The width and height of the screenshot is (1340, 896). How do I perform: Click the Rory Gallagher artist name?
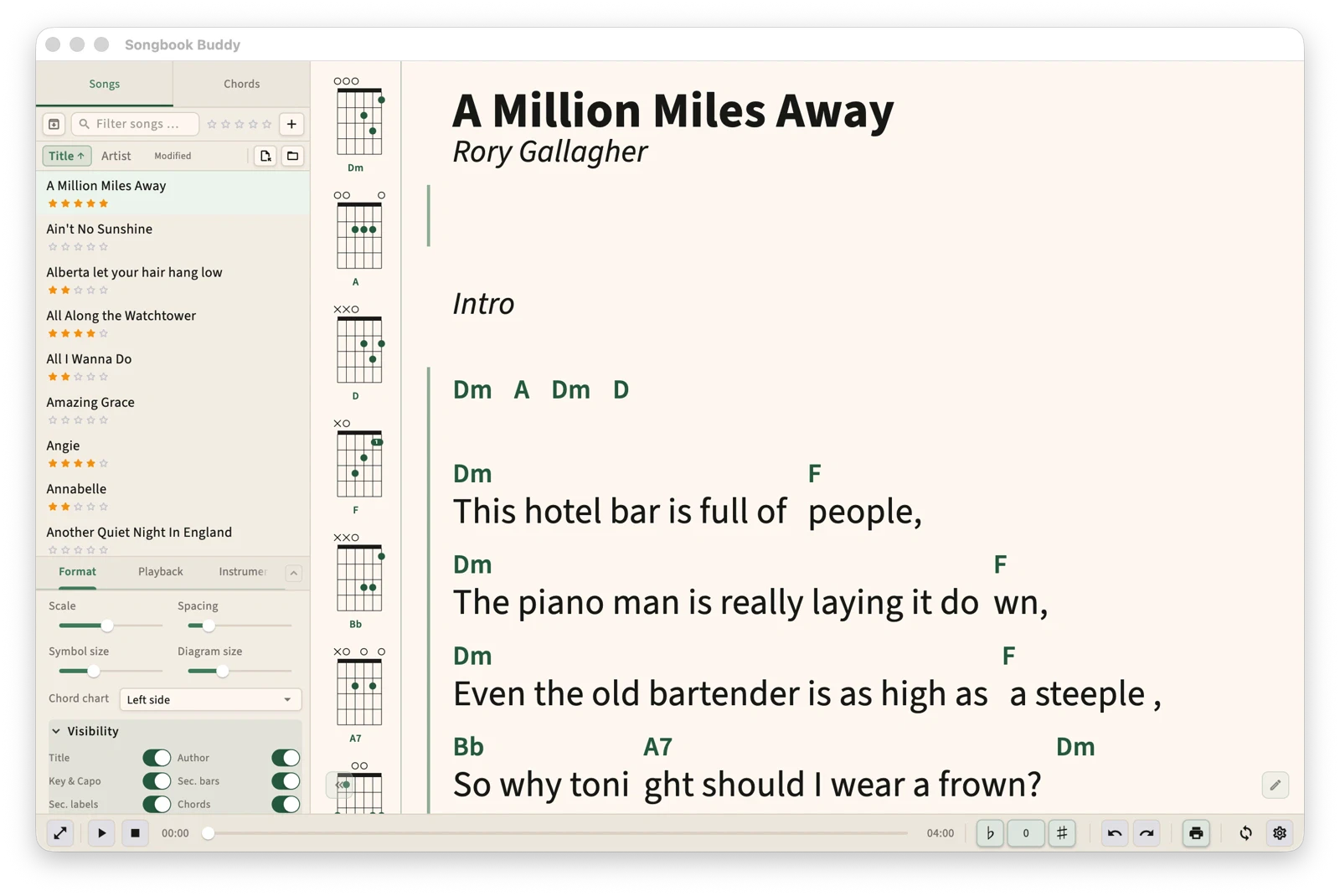point(549,152)
